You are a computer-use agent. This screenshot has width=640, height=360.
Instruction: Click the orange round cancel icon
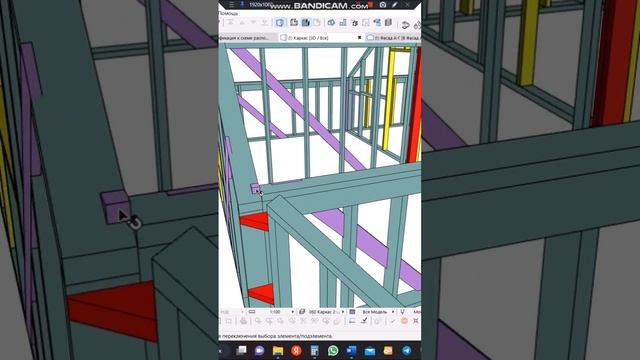(x=404, y=321)
